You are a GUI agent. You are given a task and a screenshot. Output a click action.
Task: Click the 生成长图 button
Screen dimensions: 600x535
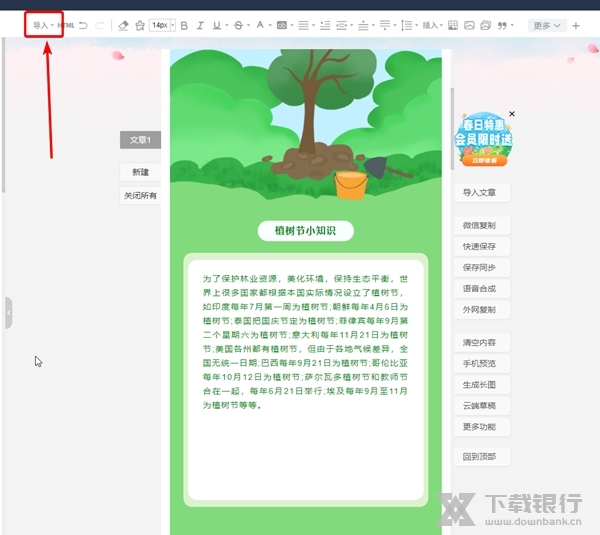482,385
